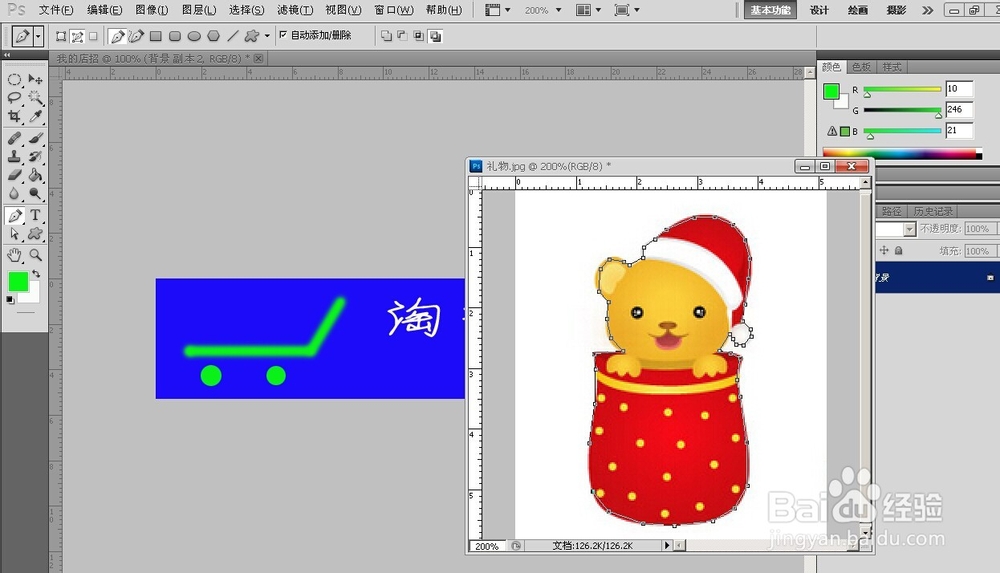Viewport: 1000px width, 573px height.
Task: Set add-to-path-area mode
Action: 386,36
